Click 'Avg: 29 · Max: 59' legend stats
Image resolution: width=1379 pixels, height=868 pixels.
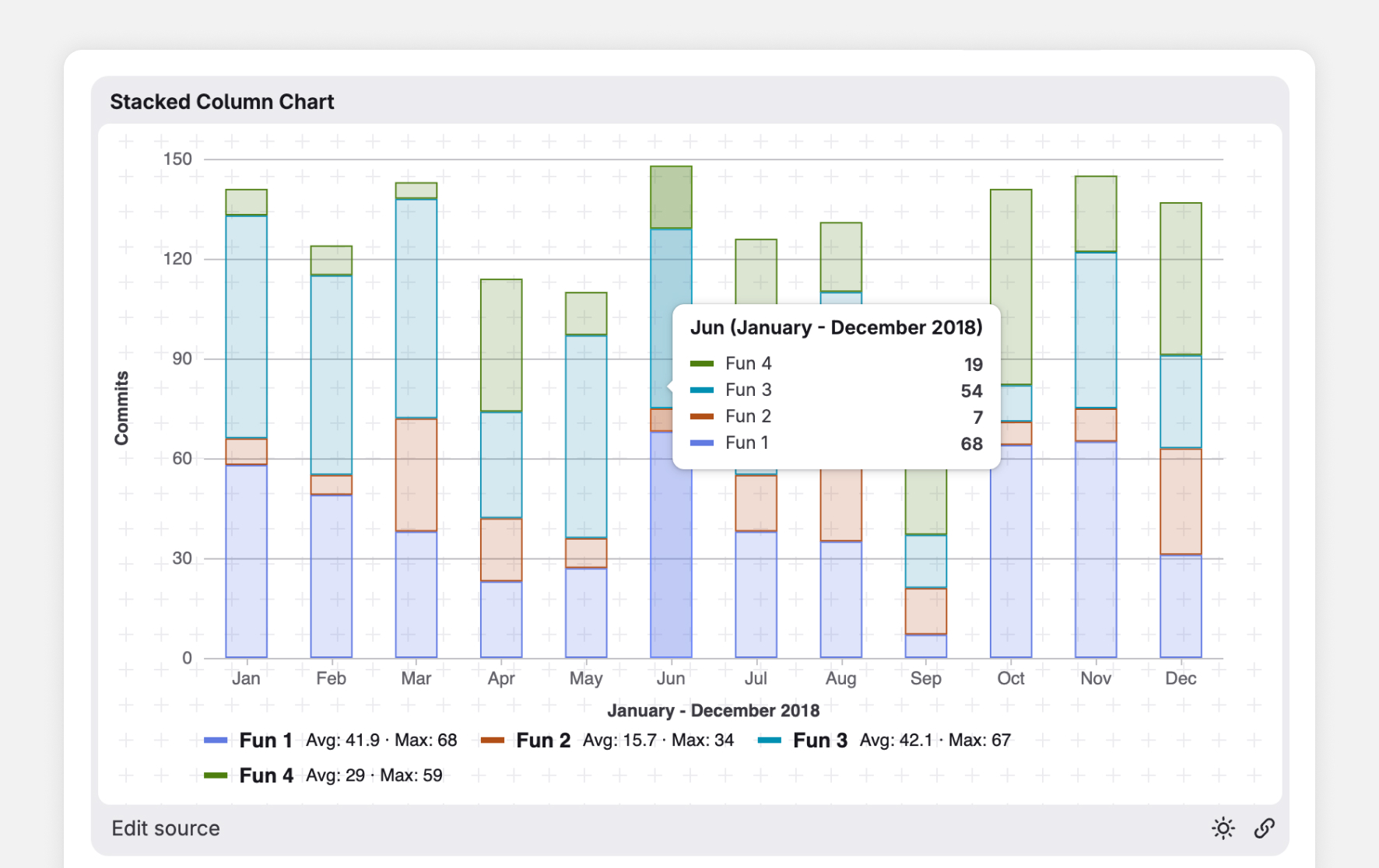(374, 775)
